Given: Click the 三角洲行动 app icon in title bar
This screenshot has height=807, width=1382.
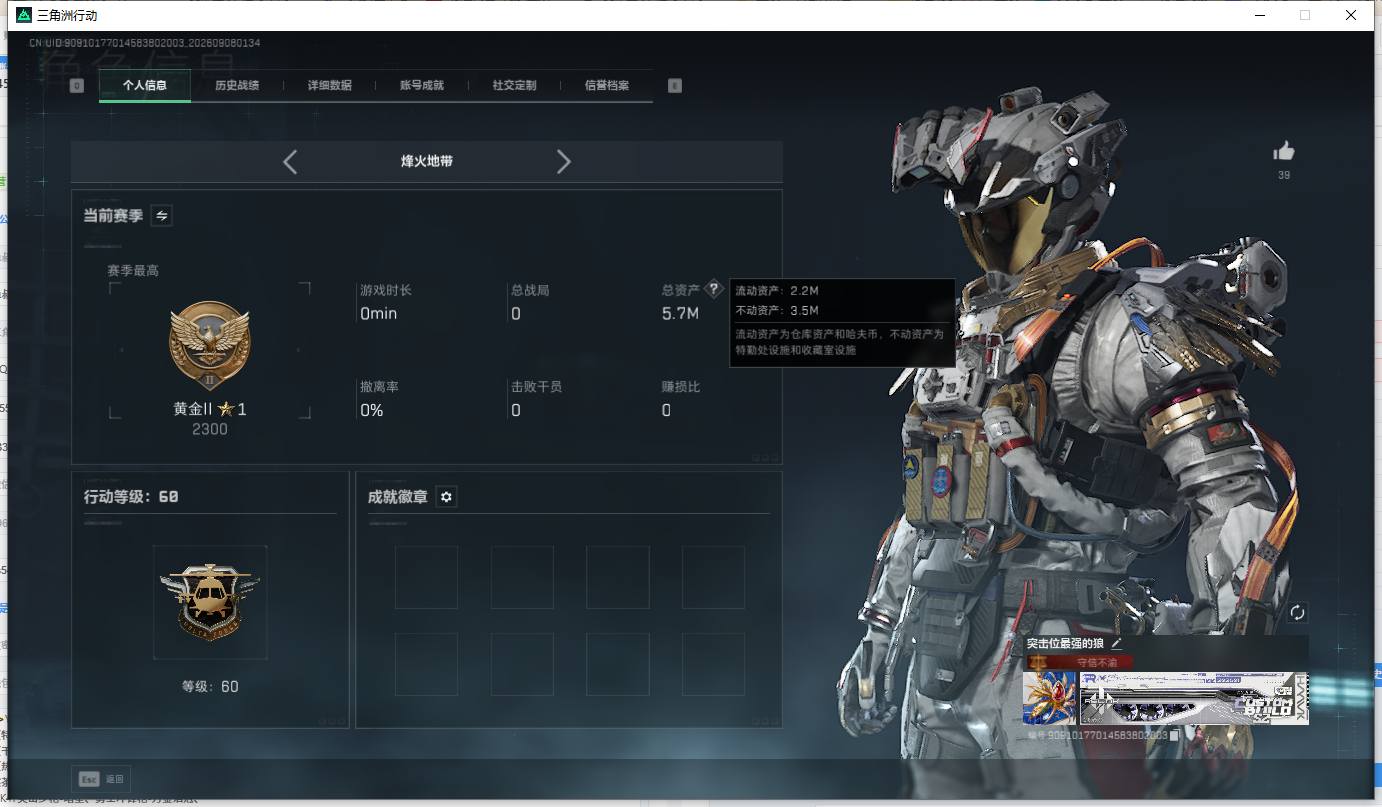Looking at the screenshot, I should [x=24, y=16].
